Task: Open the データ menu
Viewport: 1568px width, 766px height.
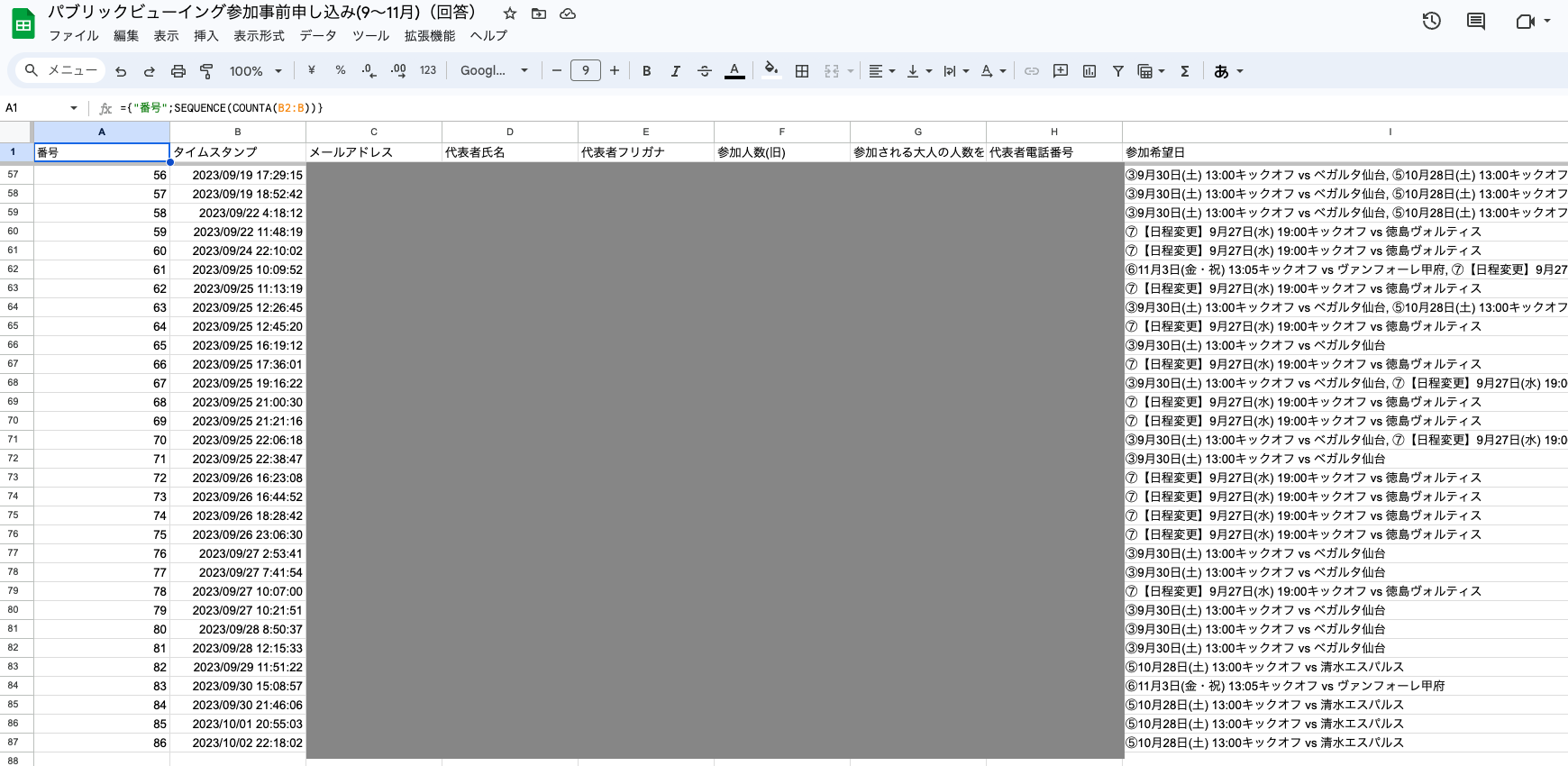Action: [318, 36]
